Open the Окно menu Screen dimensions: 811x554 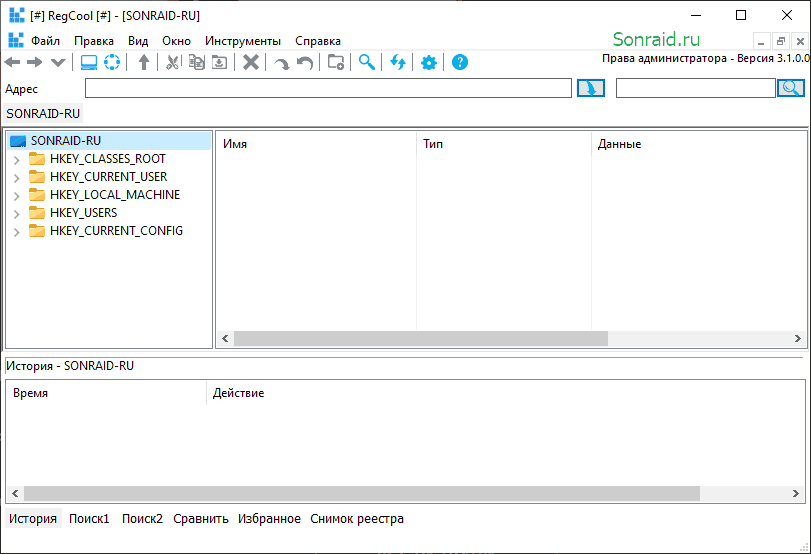point(176,41)
